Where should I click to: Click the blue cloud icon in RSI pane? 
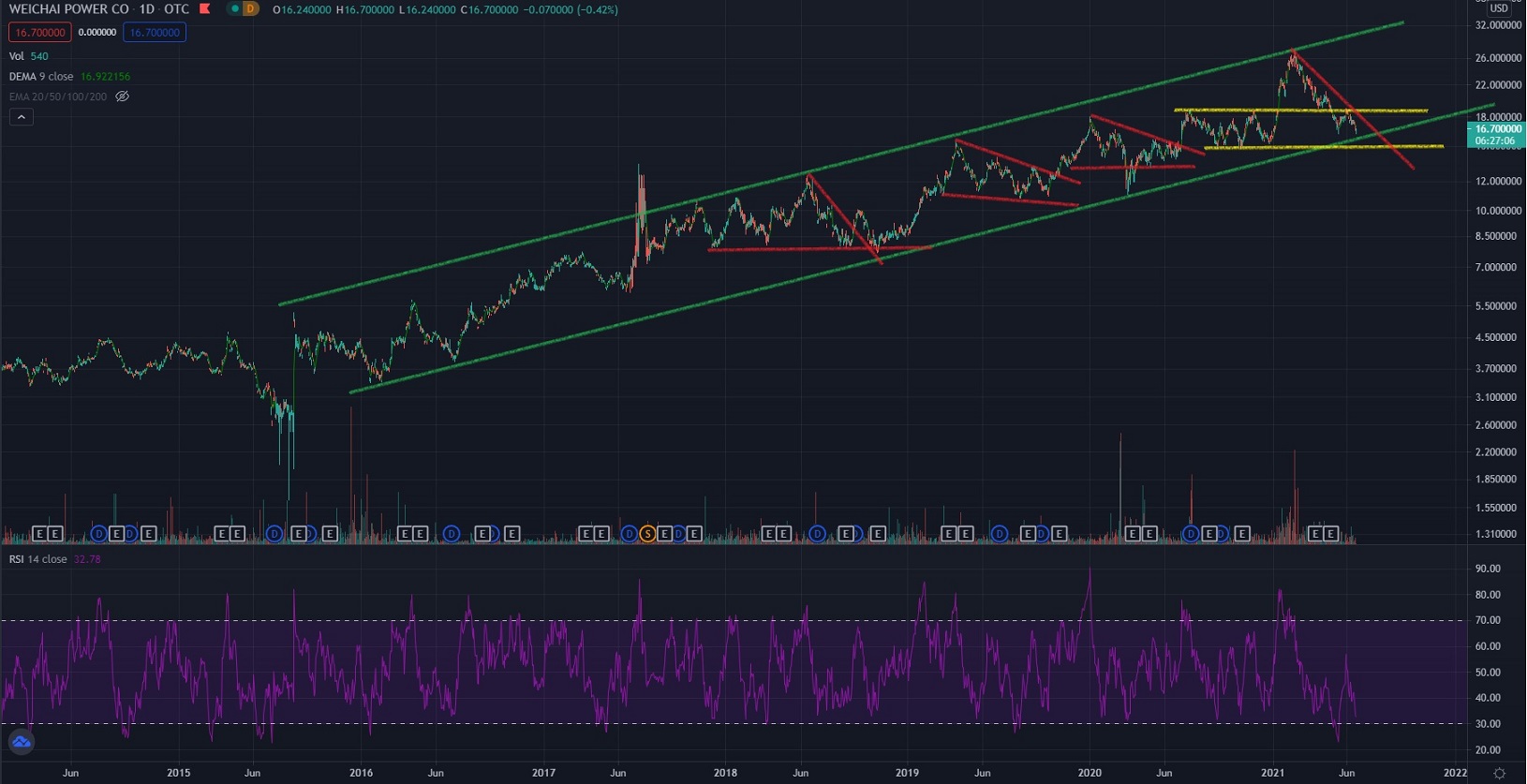(x=21, y=743)
